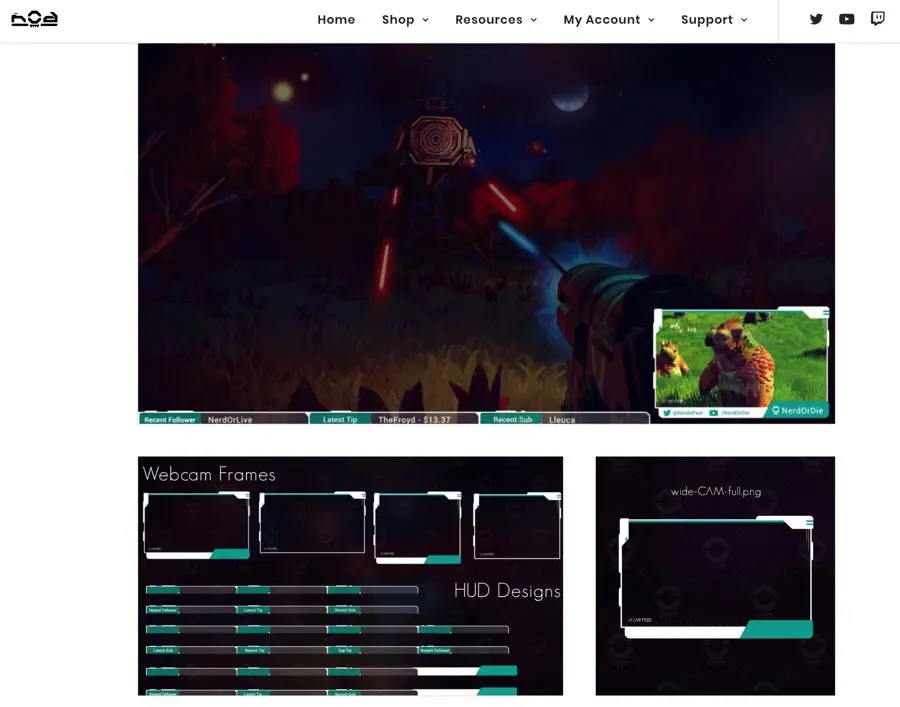Click the wide-CAM-full.png preview image
Viewport: 900px width, 707px height.
[715, 575]
